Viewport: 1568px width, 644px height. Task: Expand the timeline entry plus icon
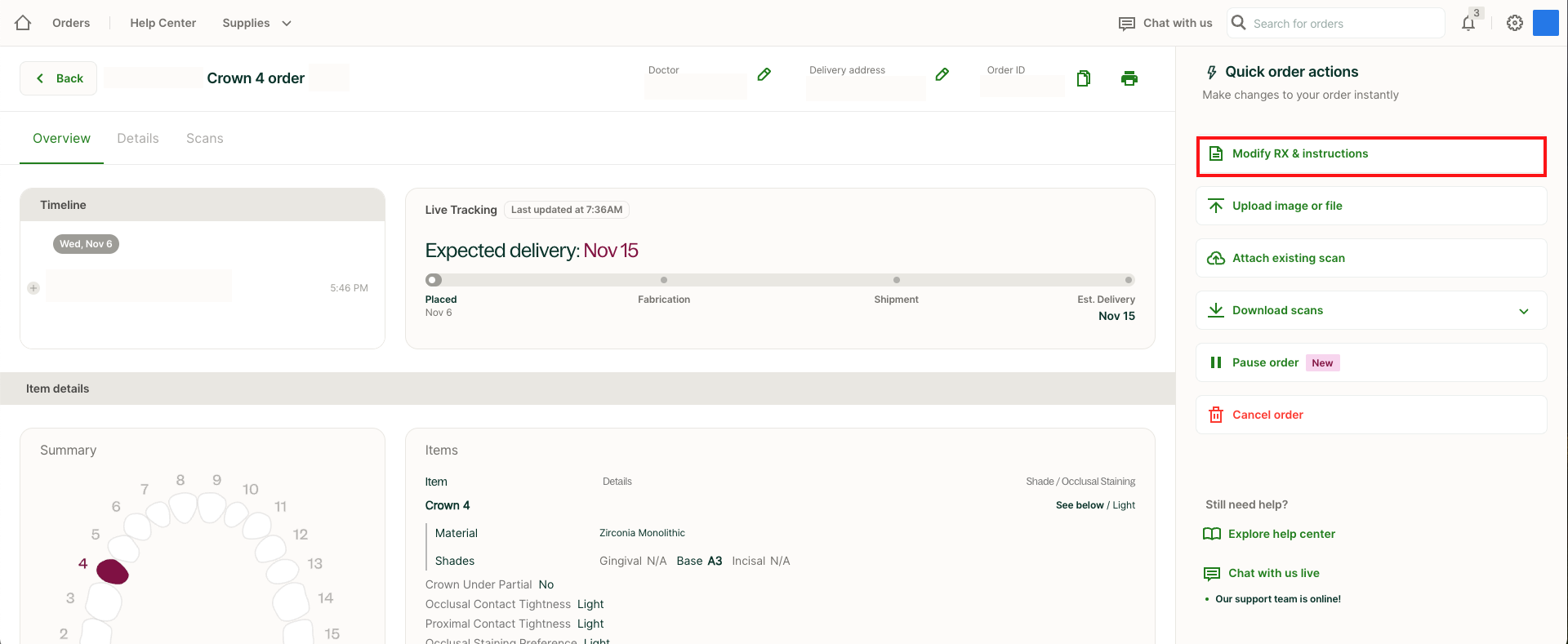[x=33, y=288]
